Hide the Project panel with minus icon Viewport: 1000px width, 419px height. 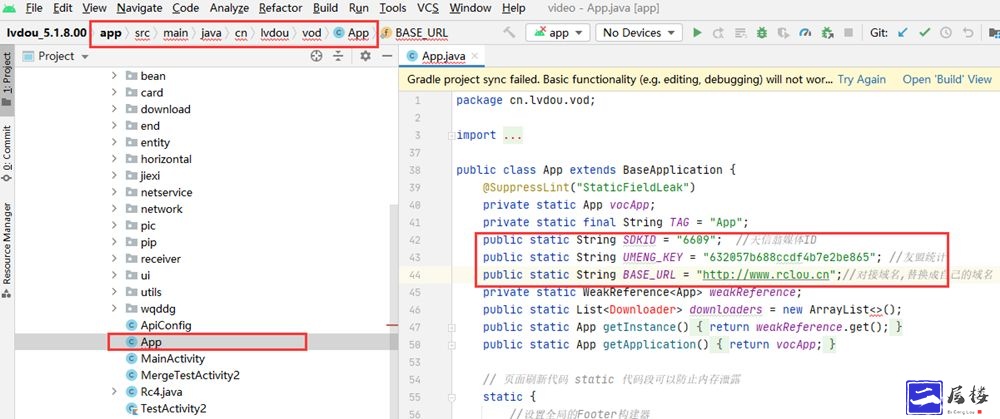386,56
